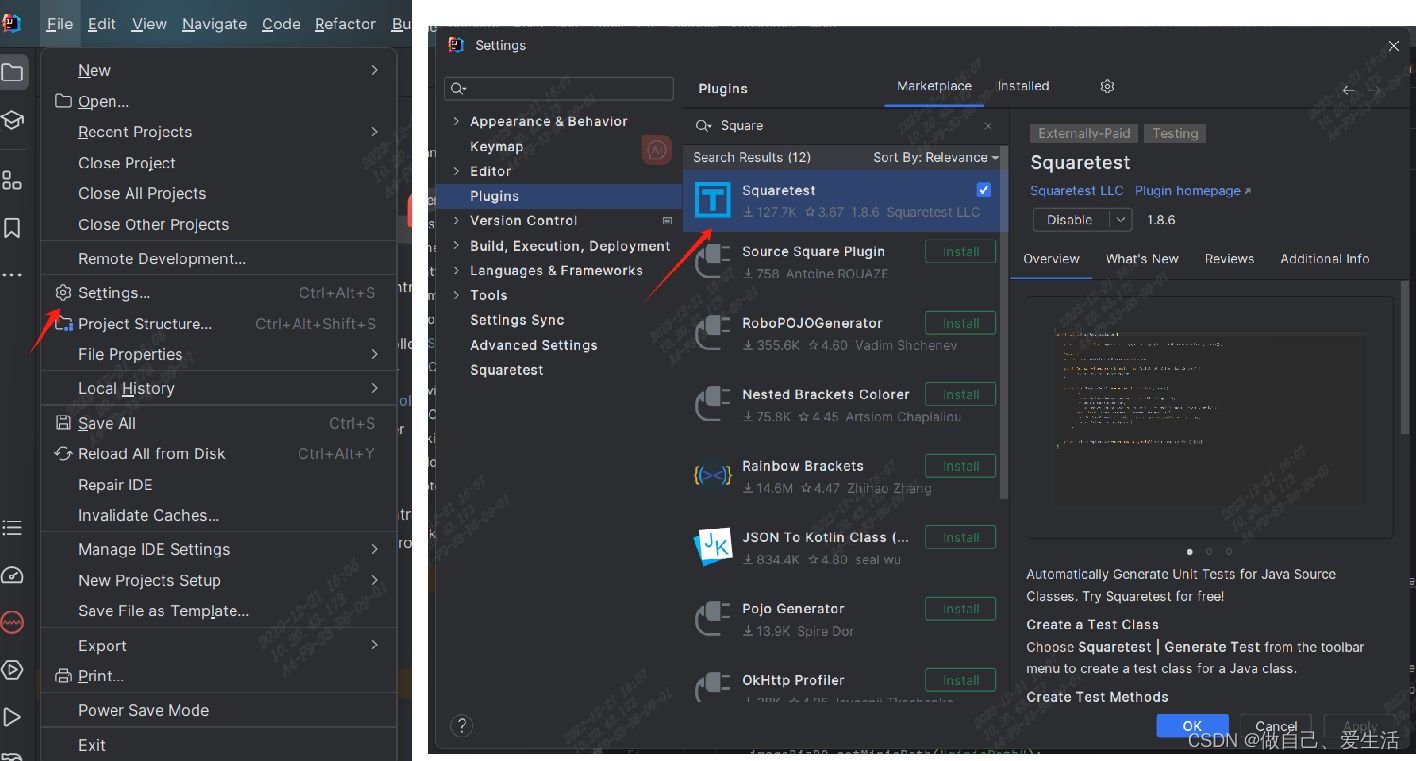Image resolution: width=1416 pixels, height=761 pixels.
Task: Click Cancel in the Settings dialog
Action: [1276, 727]
